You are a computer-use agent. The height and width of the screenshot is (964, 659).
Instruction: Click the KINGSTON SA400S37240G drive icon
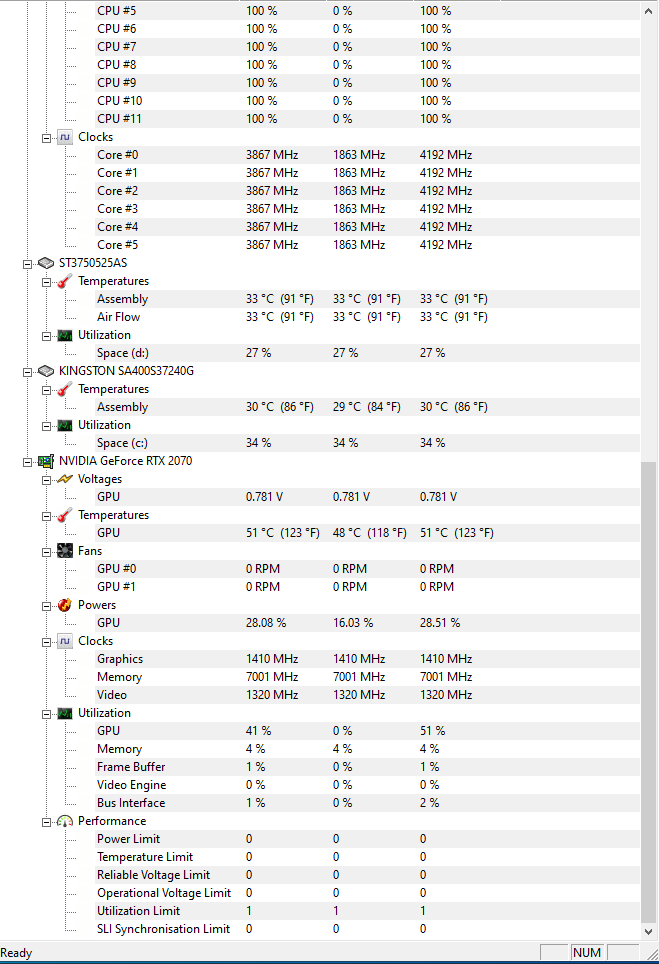coord(45,371)
